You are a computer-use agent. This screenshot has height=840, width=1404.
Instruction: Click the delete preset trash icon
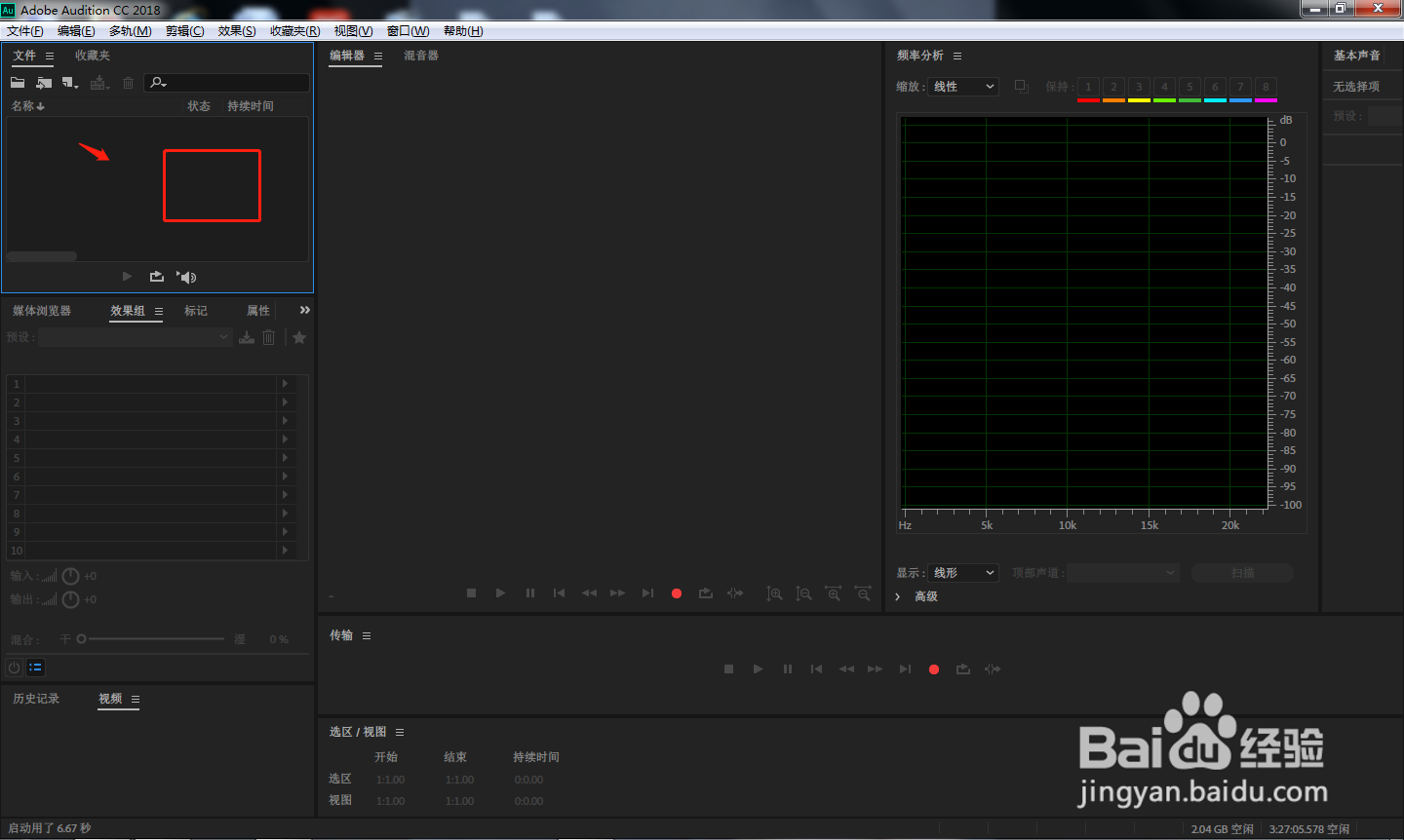[269, 337]
